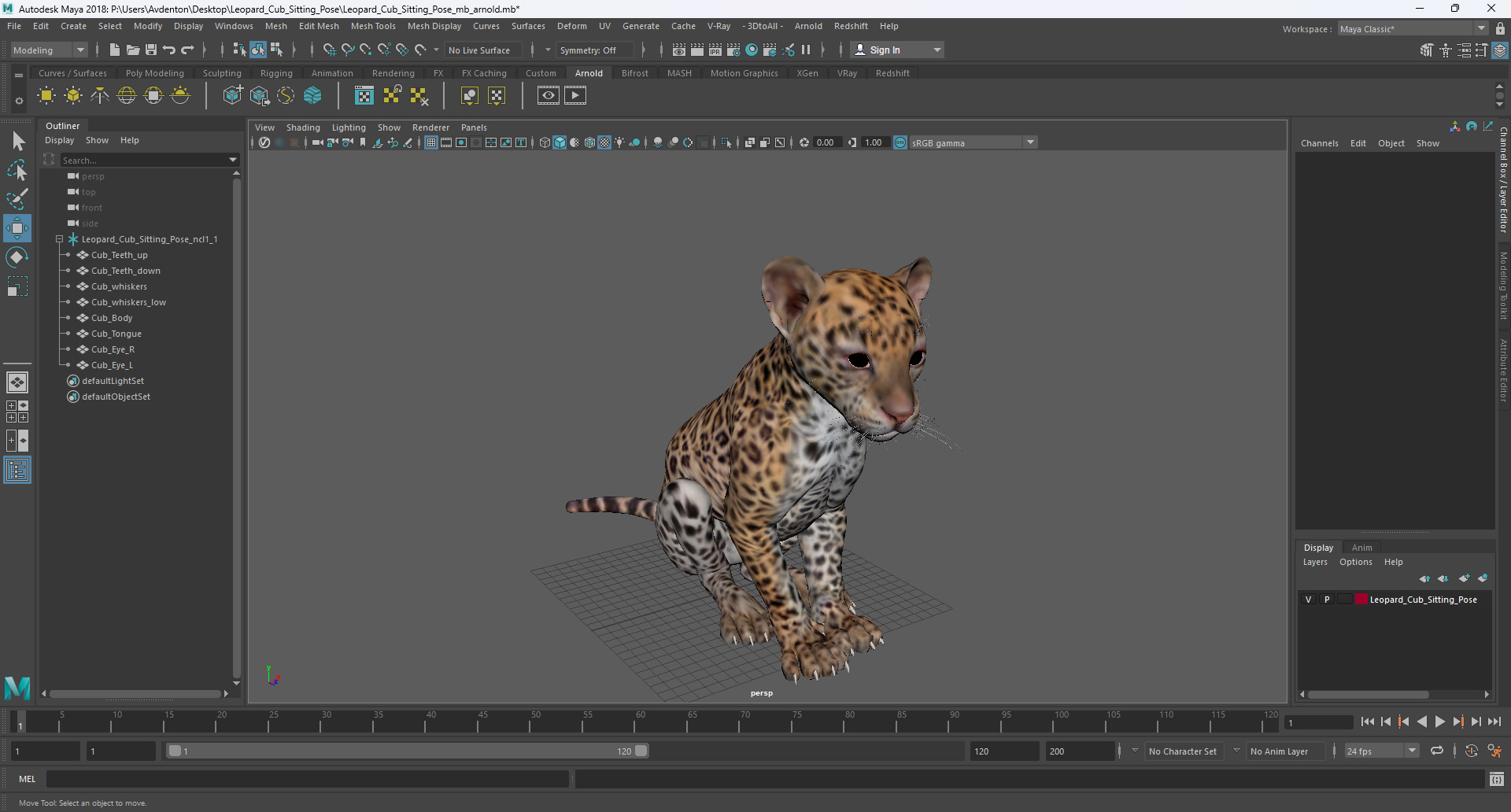The height and width of the screenshot is (812, 1511).
Task: Select Cub_Body in the Outliner
Action: point(112,318)
